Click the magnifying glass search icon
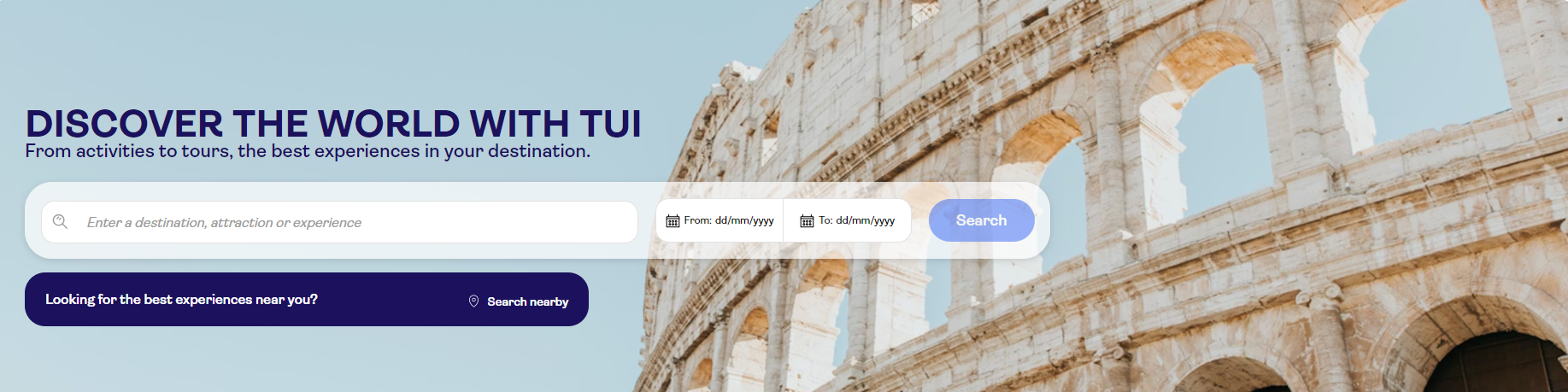Image resolution: width=1568 pixels, height=392 pixels. click(60, 221)
